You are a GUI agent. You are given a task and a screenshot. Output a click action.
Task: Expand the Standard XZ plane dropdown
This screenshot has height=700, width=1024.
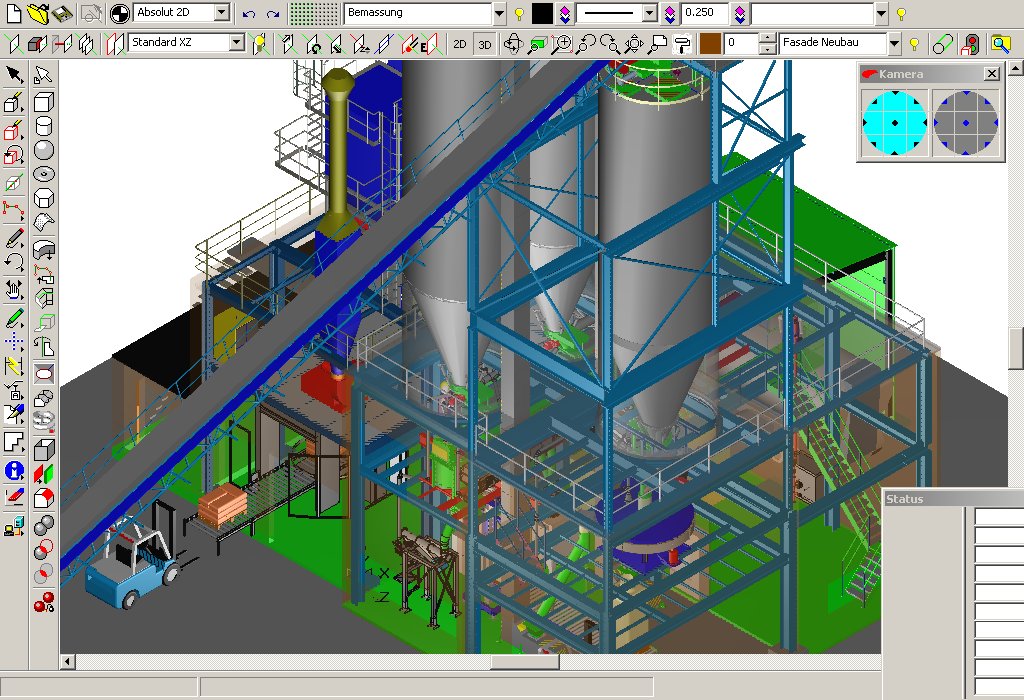pos(236,43)
